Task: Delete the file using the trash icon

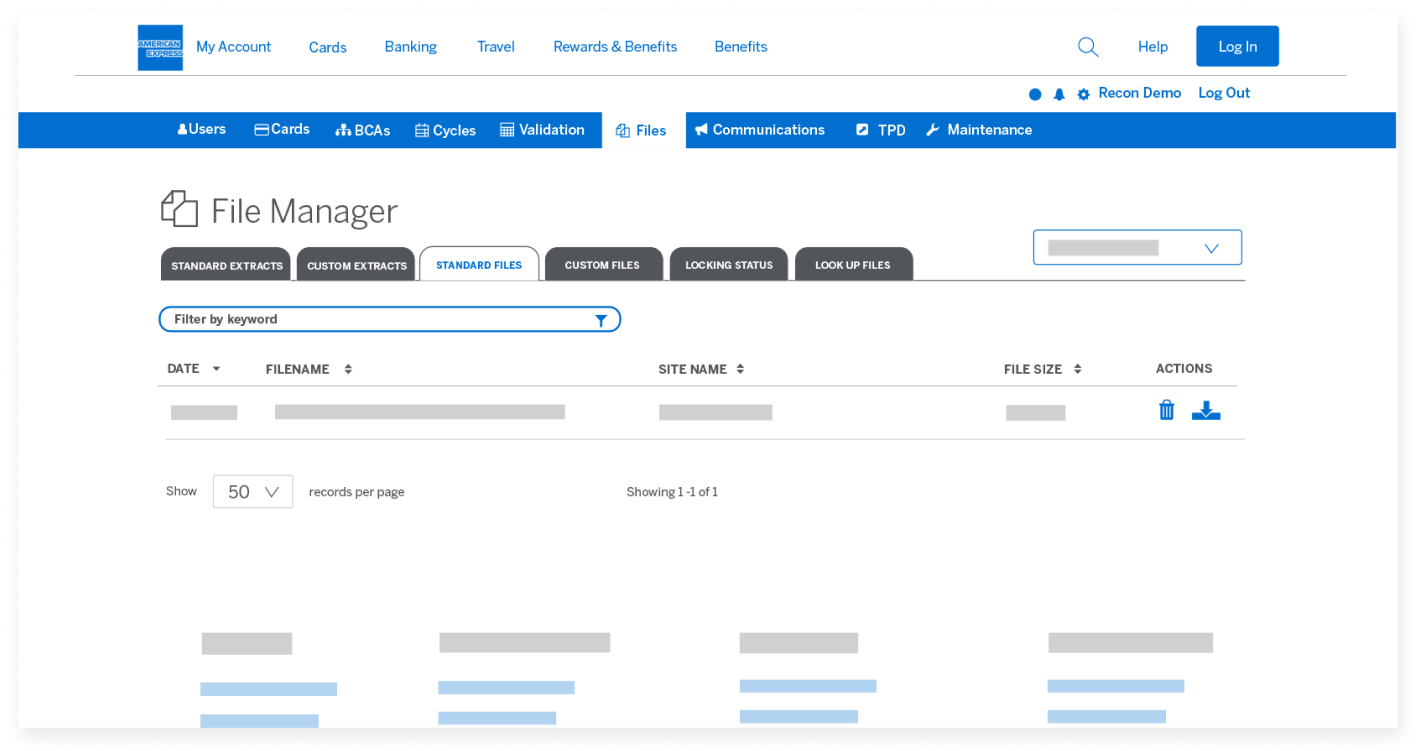Action: tap(1166, 410)
